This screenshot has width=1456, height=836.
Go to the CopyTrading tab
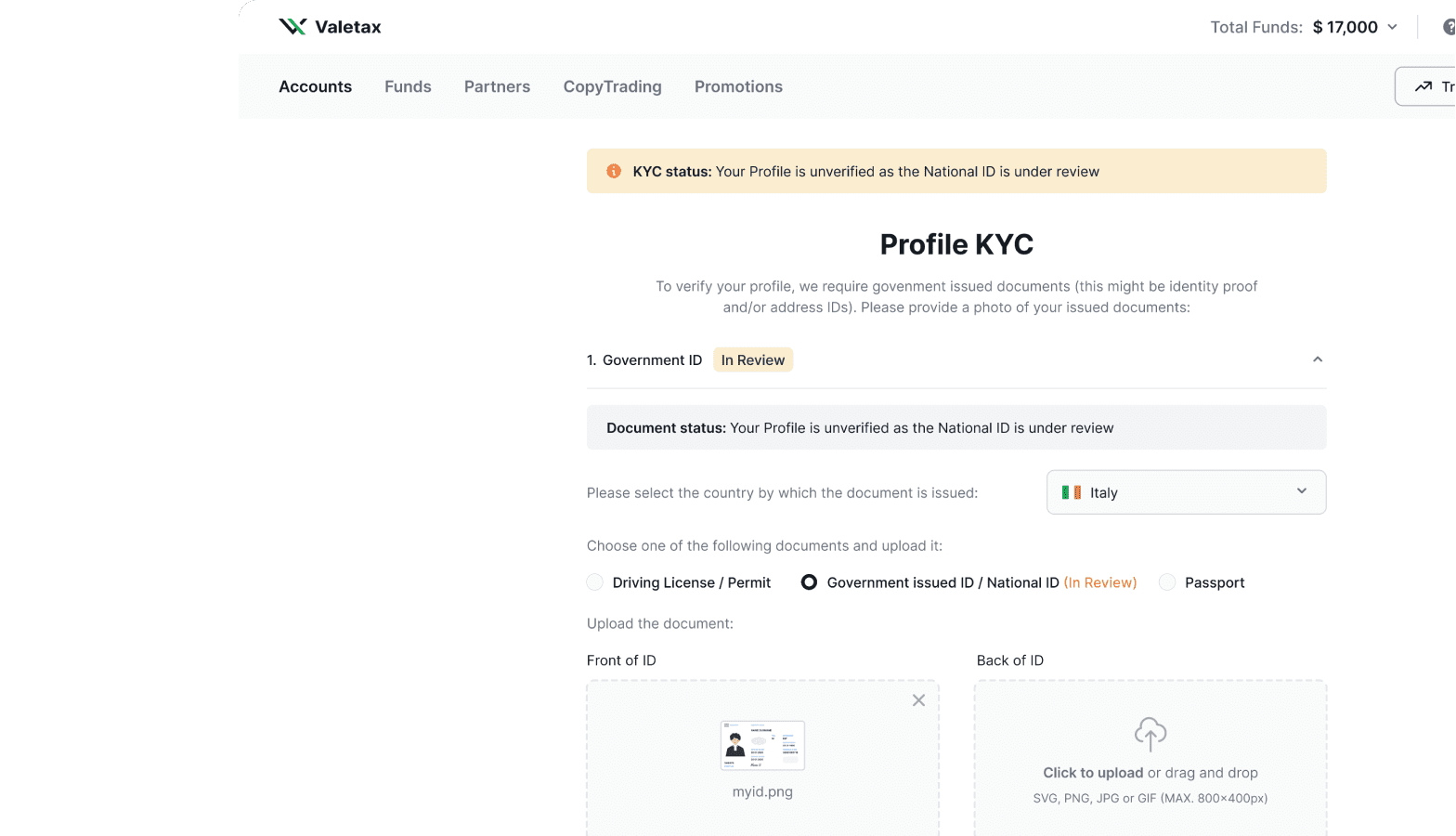click(x=612, y=86)
